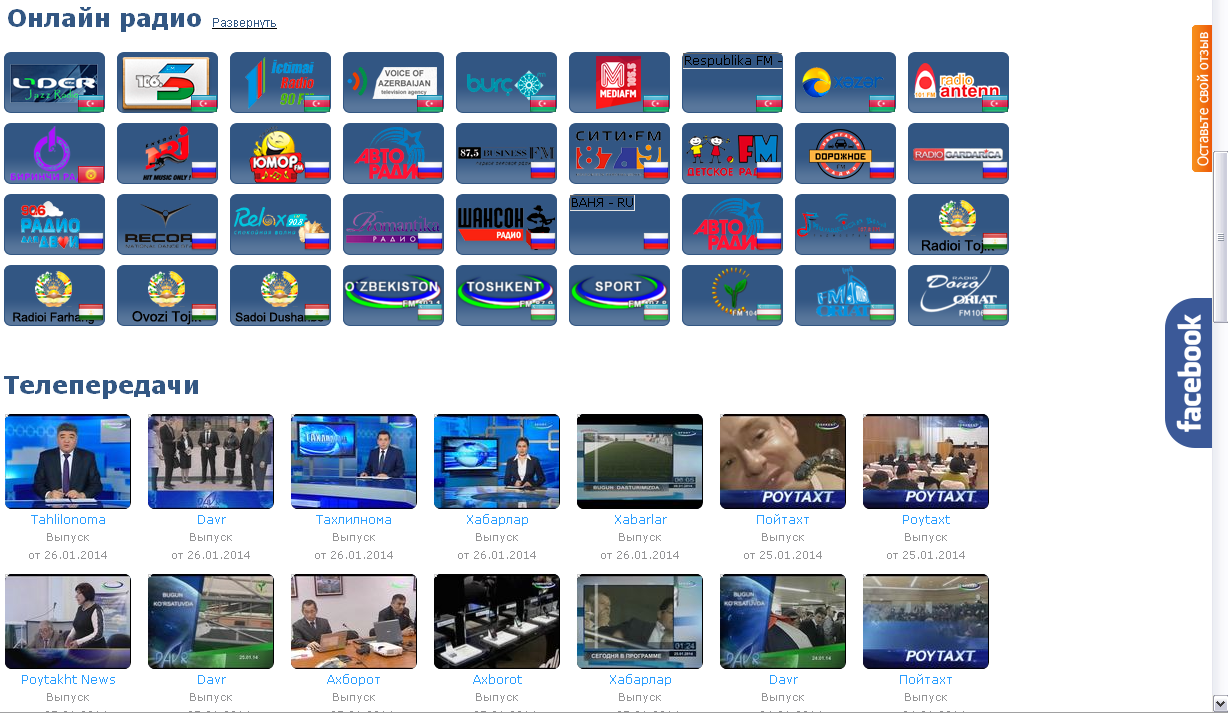Viewport: 1228px width, 713px height.
Task: Play the Media FM station
Action: [x=619, y=83]
